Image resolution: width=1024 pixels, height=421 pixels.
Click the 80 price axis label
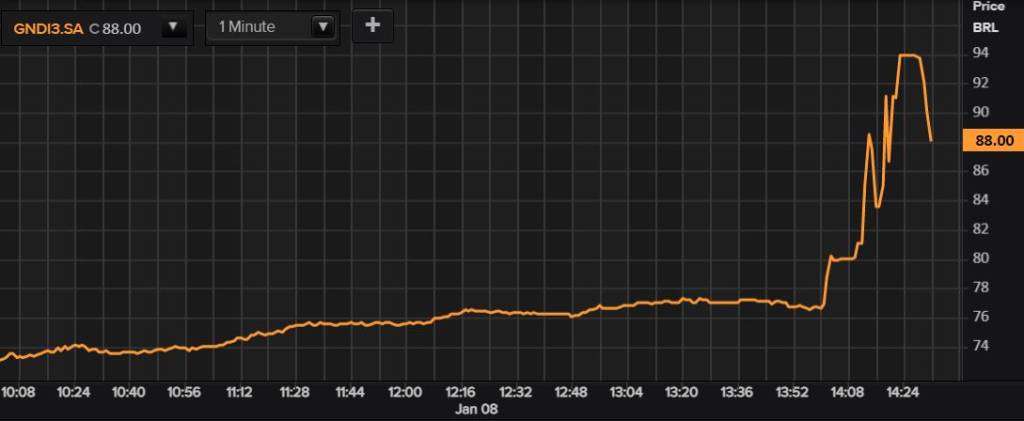pyautogui.click(x=981, y=258)
